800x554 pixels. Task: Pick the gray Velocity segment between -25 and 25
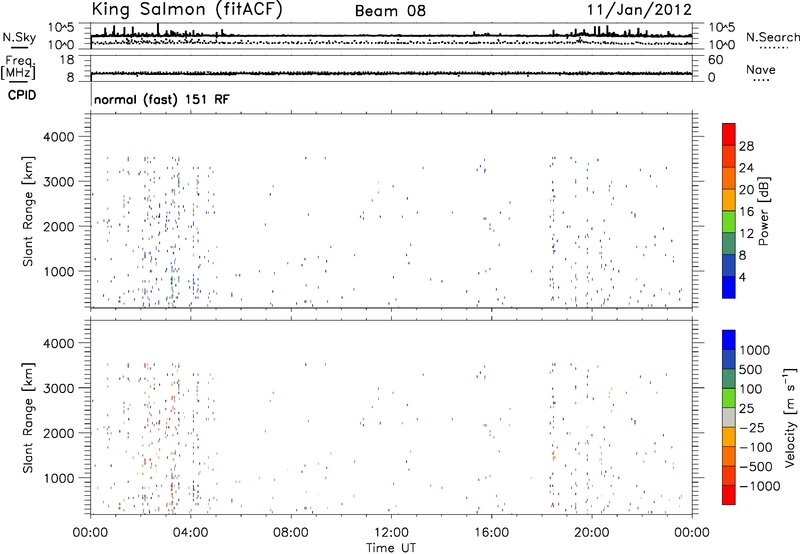point(729,418)
